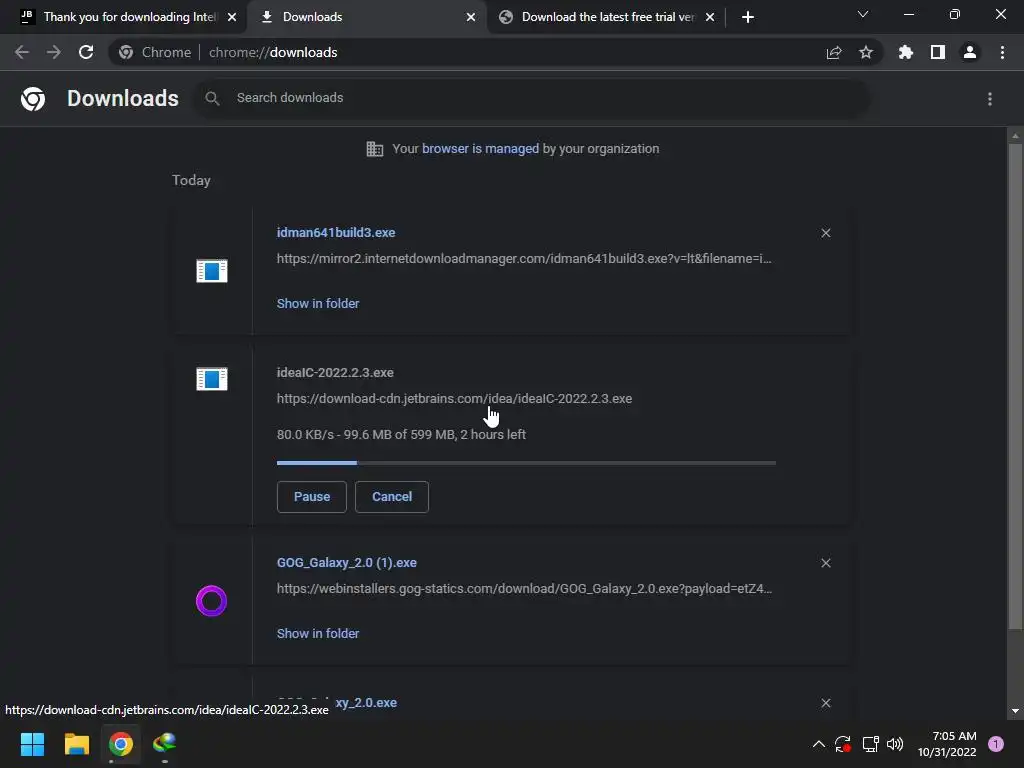Image resolution: width=1024 pixels, height=768 pixels.
Task: Click the GOG Galaxy purple ring icon
Action: pyautogui.click(x=212, y=601)
